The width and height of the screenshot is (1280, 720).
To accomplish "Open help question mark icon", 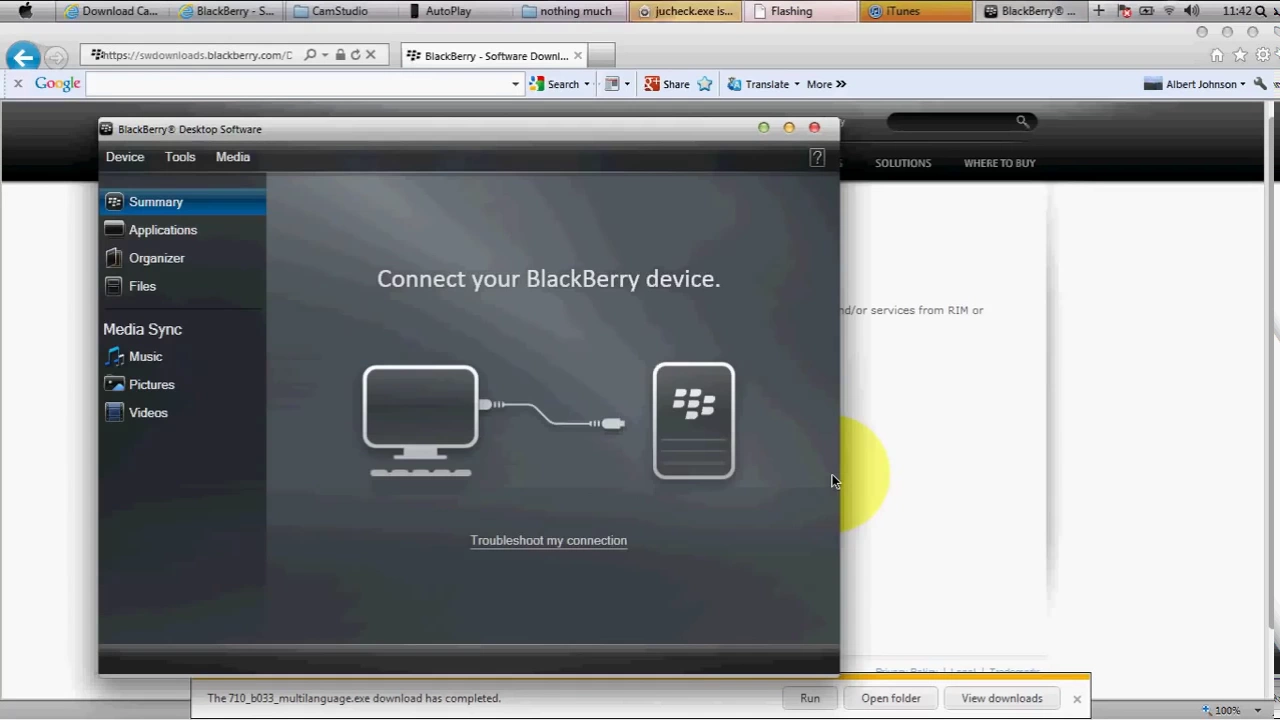I will tap(817, 158).
